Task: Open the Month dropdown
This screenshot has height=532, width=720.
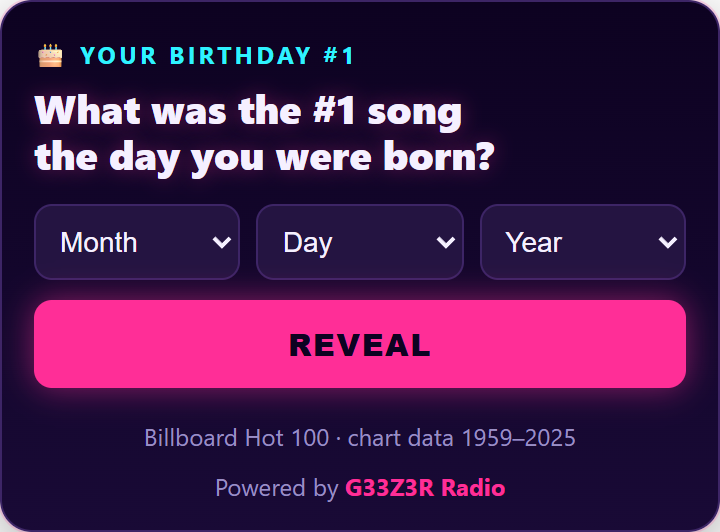Action: (x=137, y=242)
